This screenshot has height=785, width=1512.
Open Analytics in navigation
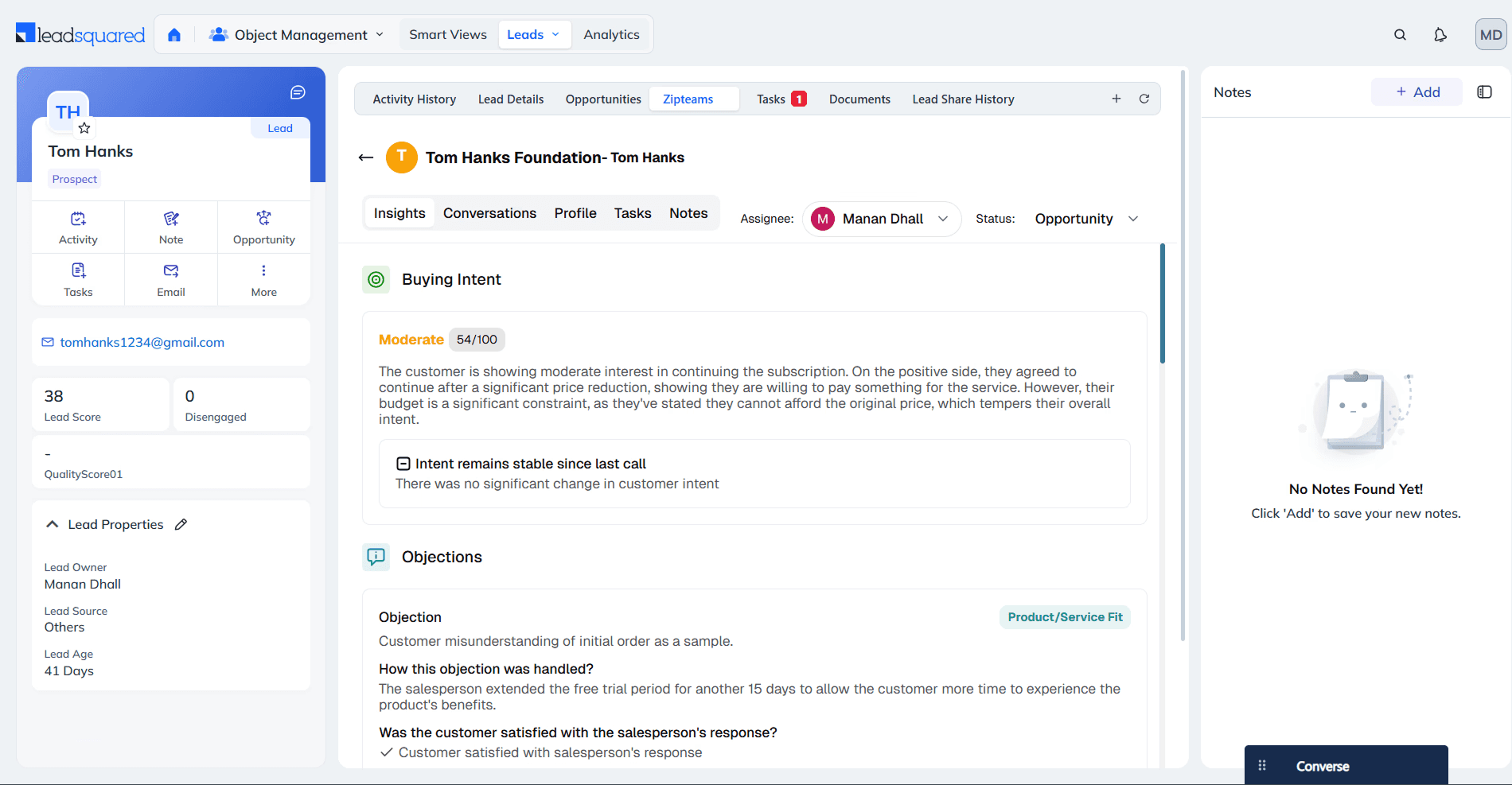point(611,34)
